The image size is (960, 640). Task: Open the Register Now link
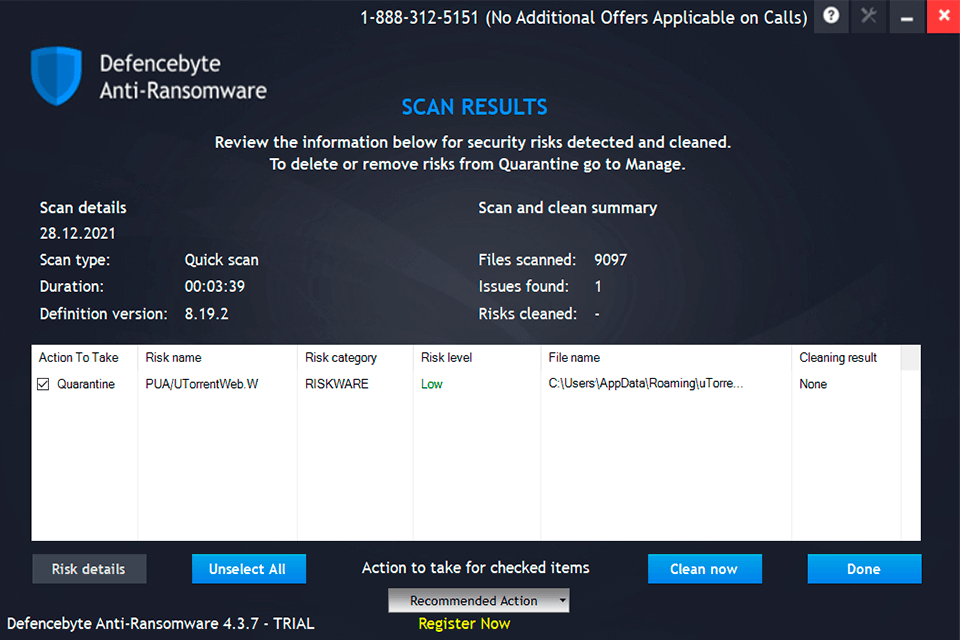[464, 623]
